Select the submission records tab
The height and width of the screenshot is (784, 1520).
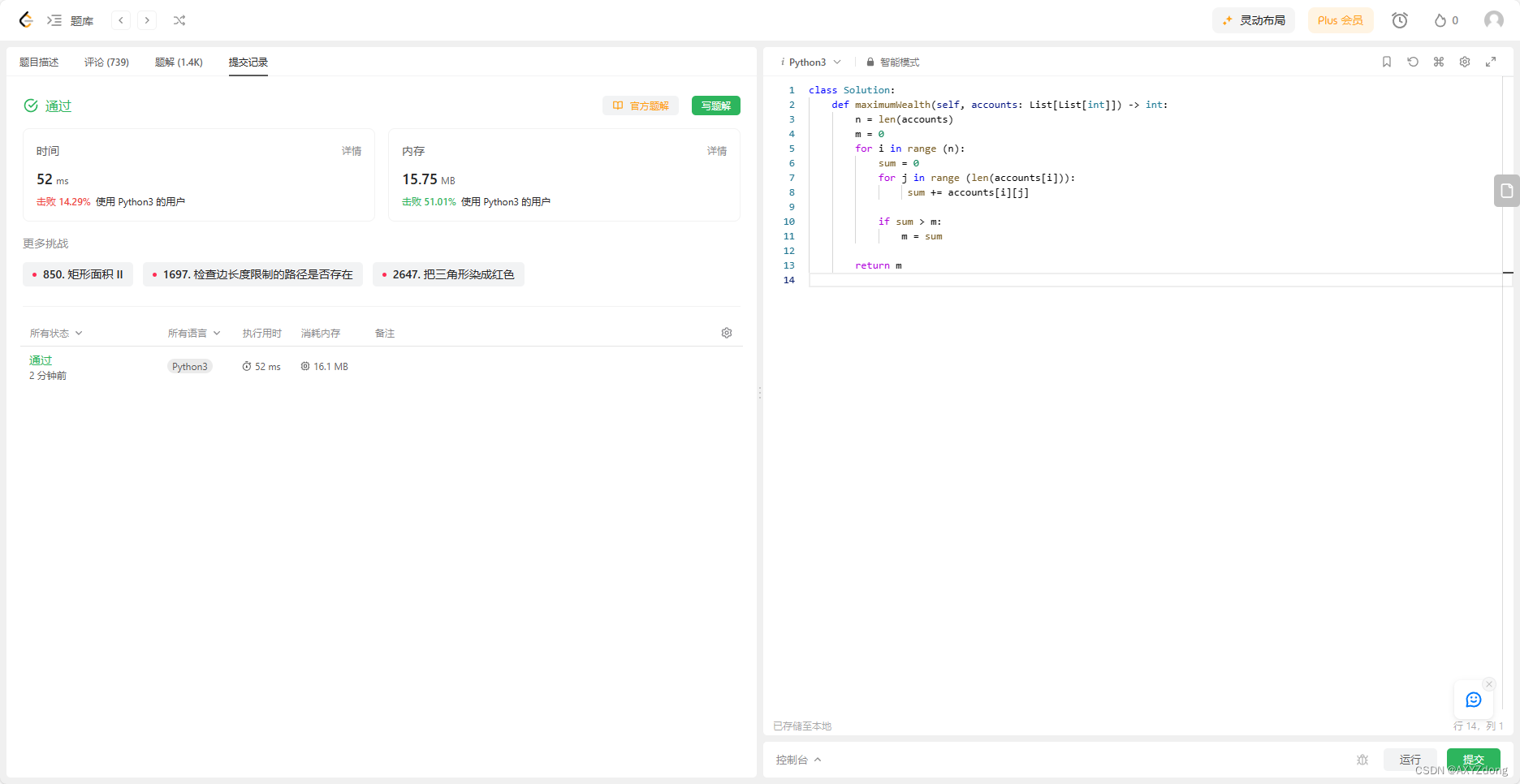[248, 62]
